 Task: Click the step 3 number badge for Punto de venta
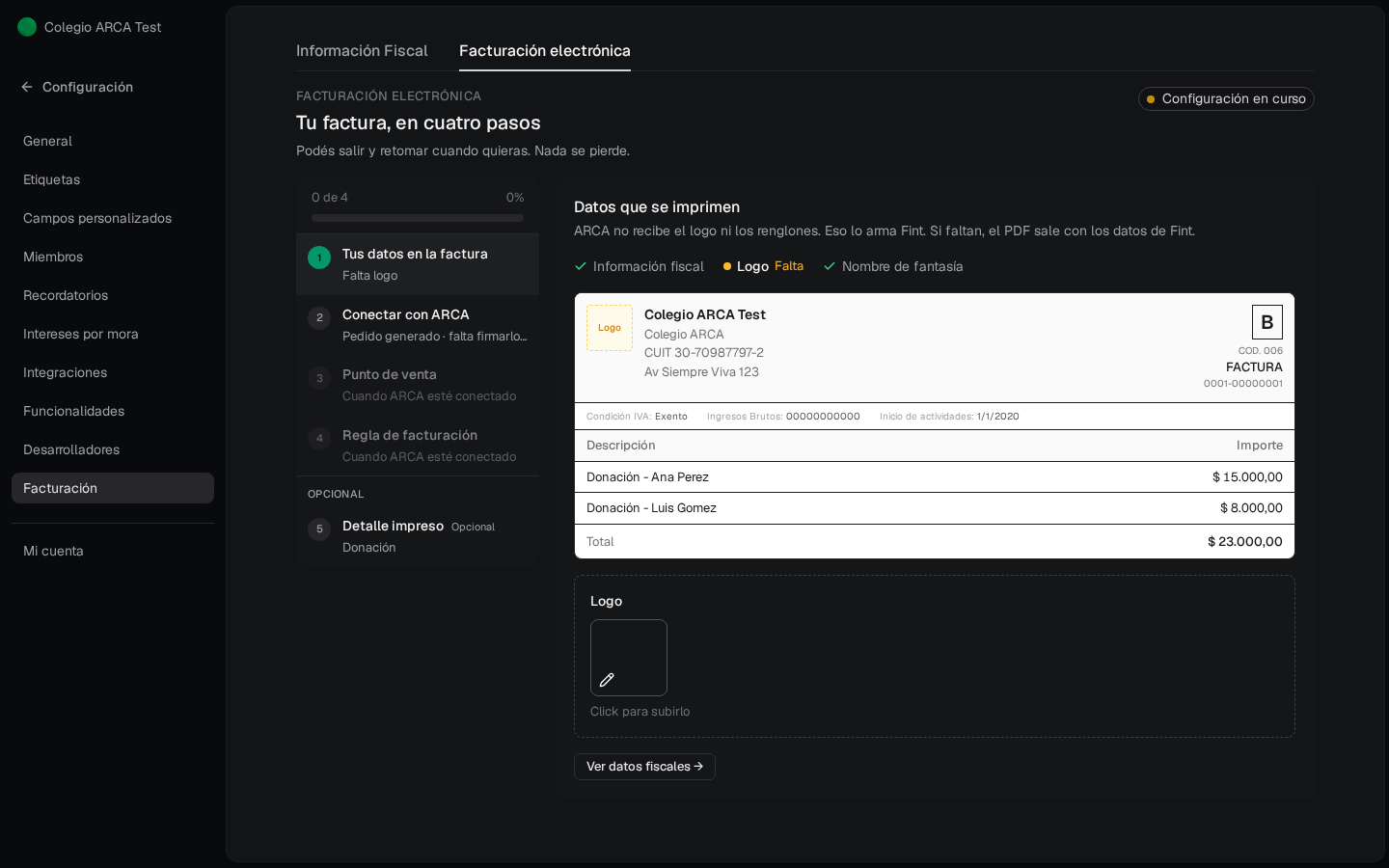(x=319, y=378)
